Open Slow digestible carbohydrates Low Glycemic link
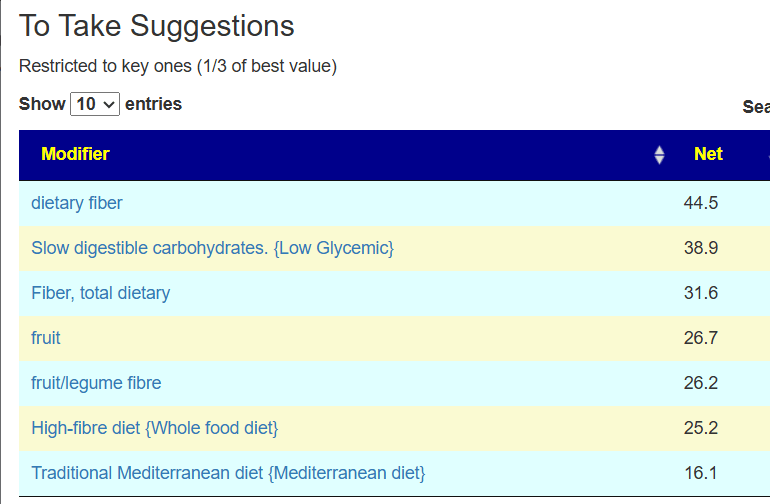Image resolution: width=770 pixels, height=504 pixels. 212,248
